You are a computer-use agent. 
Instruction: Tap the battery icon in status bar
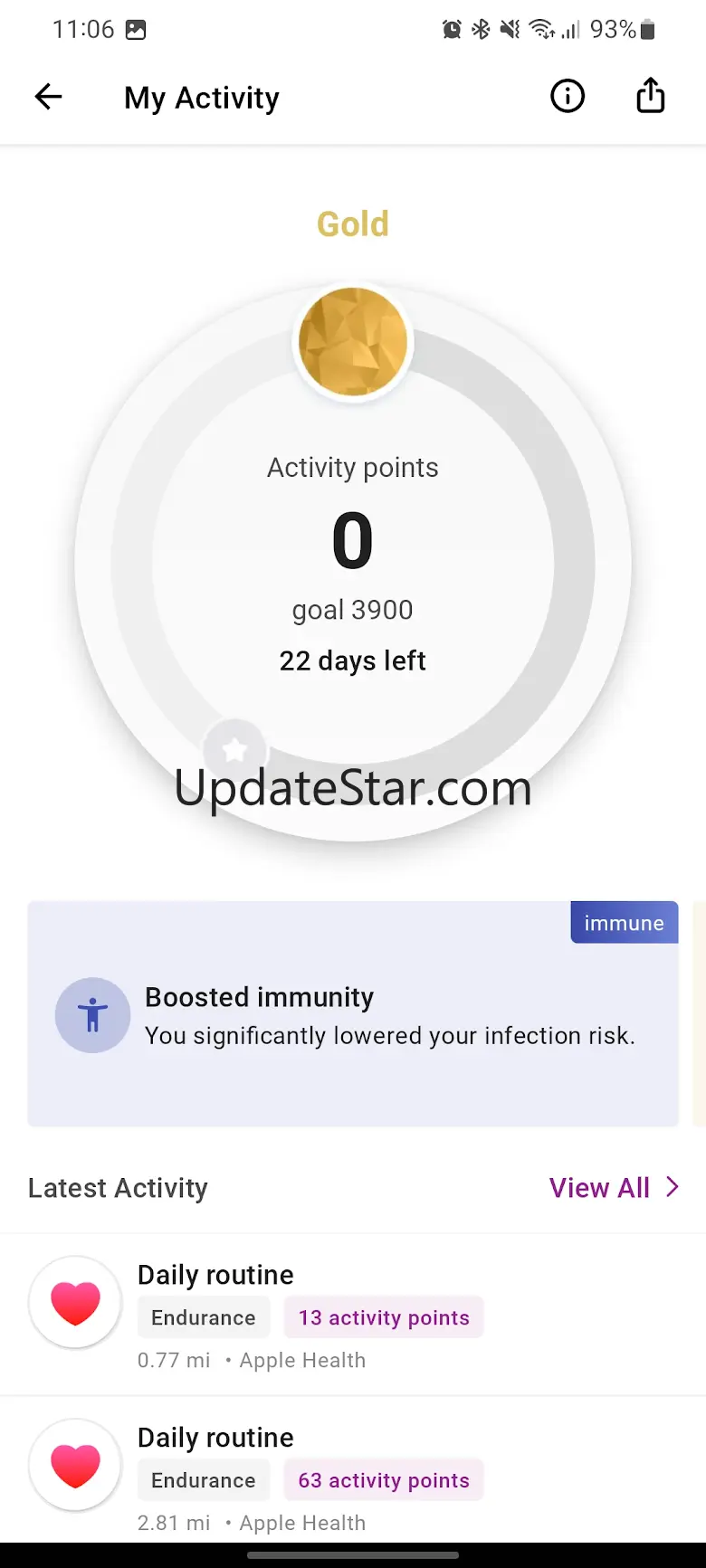[x=647, y=30]
